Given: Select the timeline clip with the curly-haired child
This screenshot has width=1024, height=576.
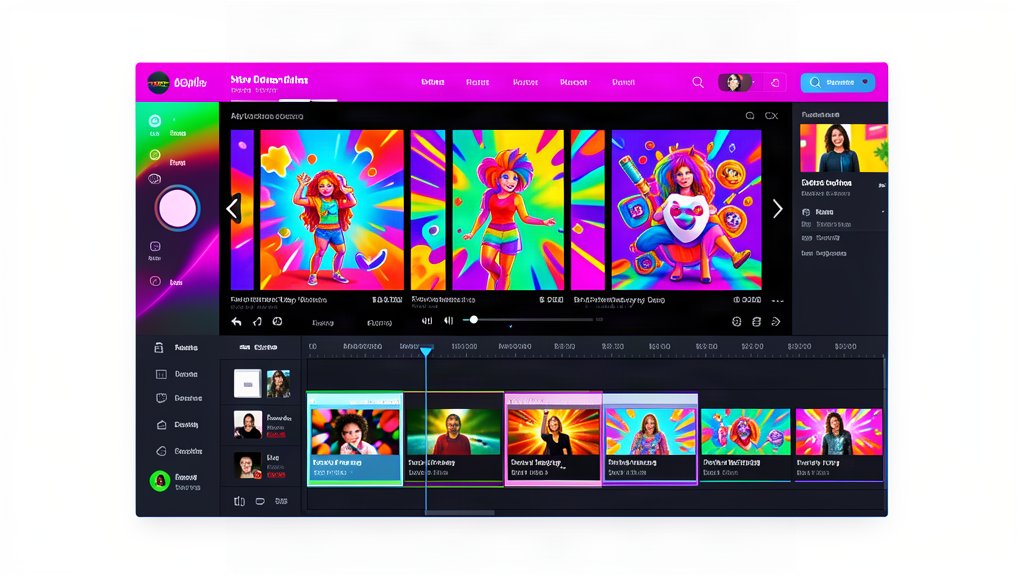Looking at the screenshot, I should (x=355, y=438).
